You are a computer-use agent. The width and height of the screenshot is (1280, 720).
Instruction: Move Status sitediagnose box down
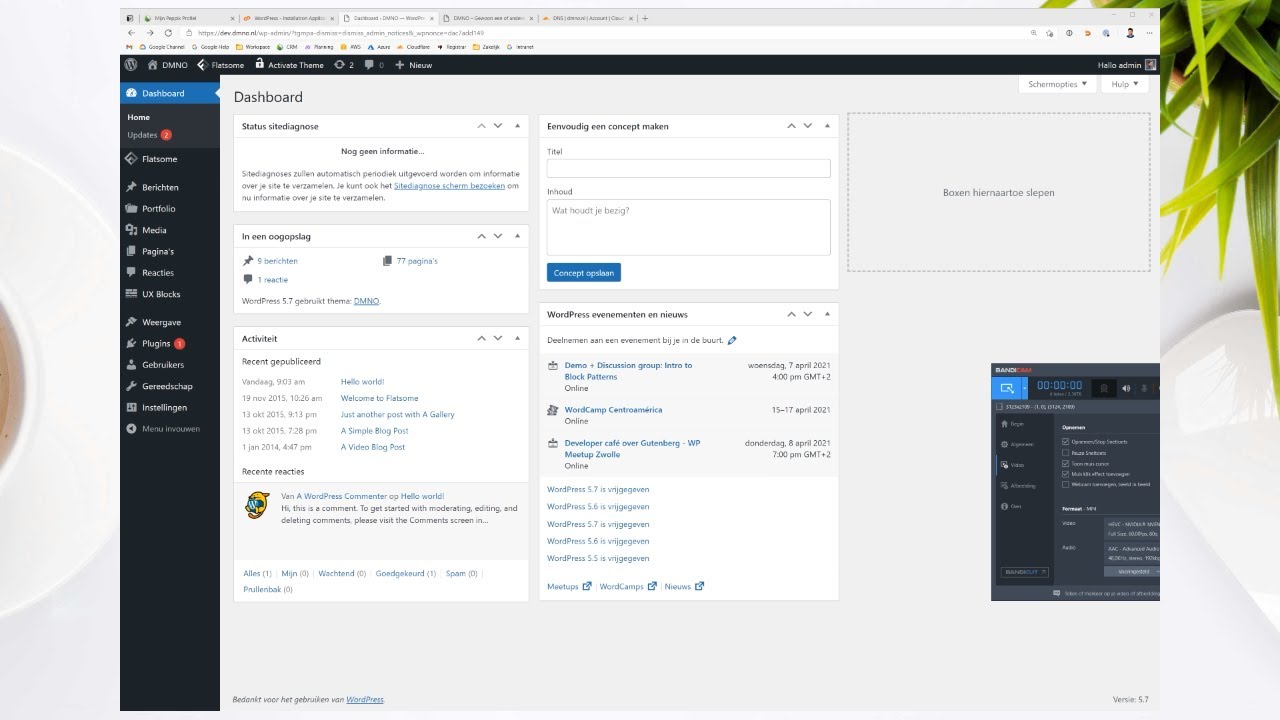pos(498,126)
